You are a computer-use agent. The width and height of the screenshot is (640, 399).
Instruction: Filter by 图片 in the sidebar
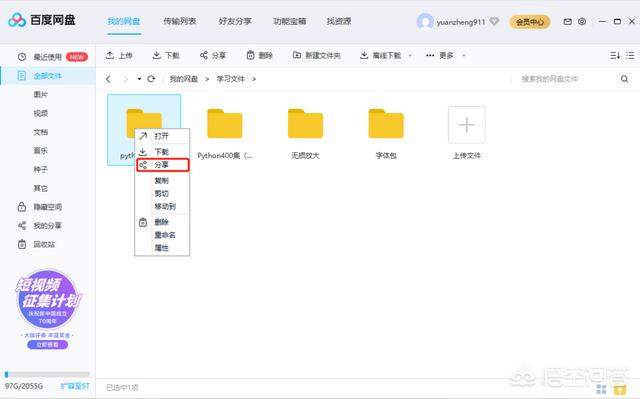pyautogui.click(x=40, y=95)
